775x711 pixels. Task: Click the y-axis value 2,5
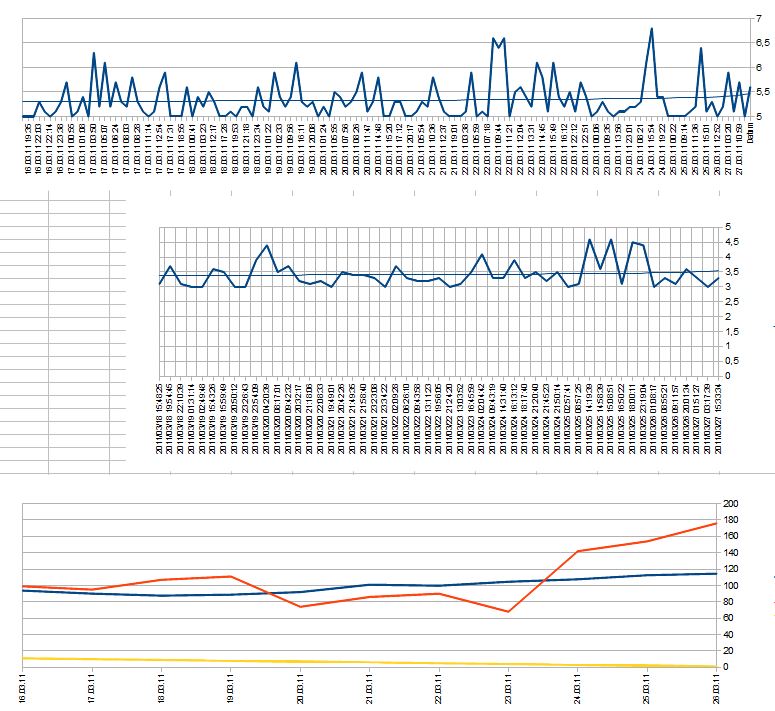click(x=732, y=302)
